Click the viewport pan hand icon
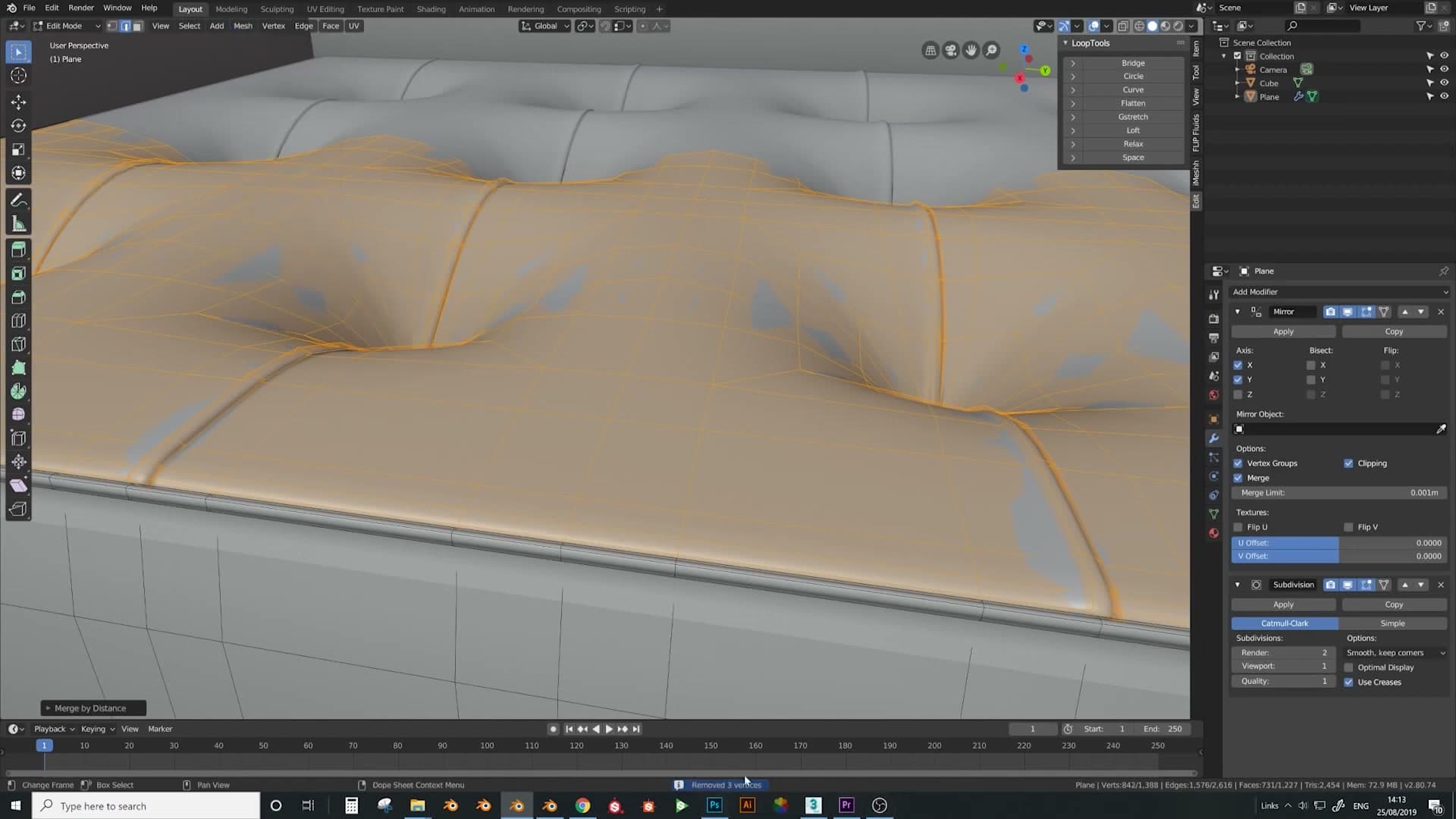Viewport: 1456px width, 819px height. coord(971,51)
